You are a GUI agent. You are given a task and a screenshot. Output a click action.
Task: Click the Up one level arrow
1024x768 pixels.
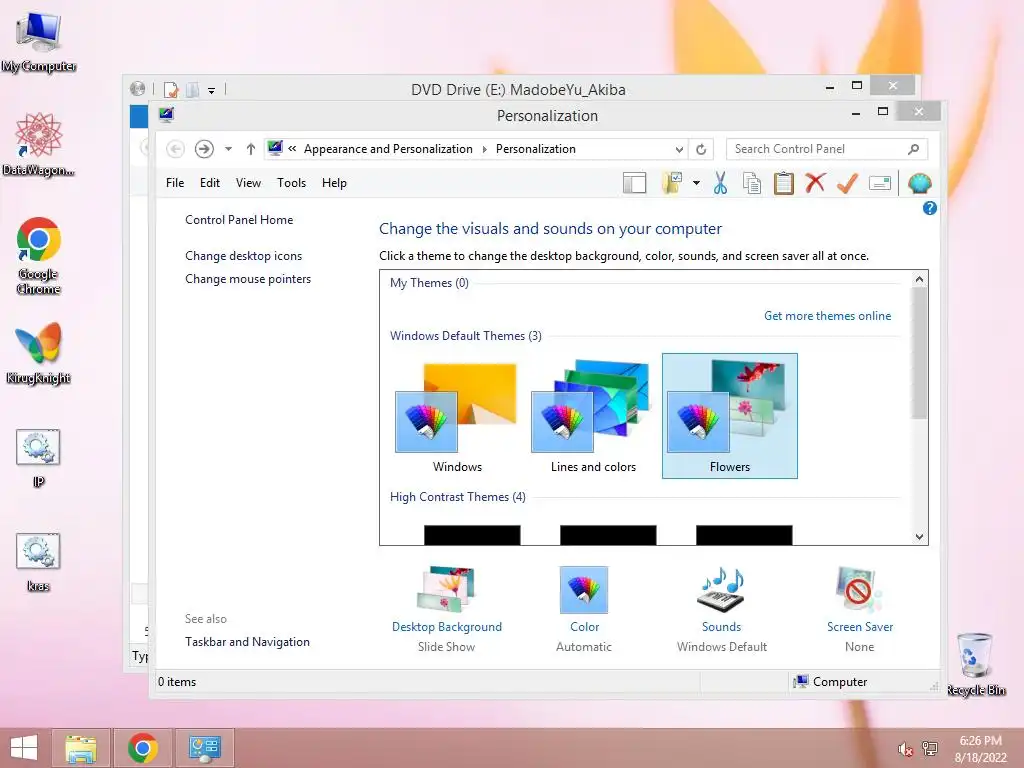251,149
